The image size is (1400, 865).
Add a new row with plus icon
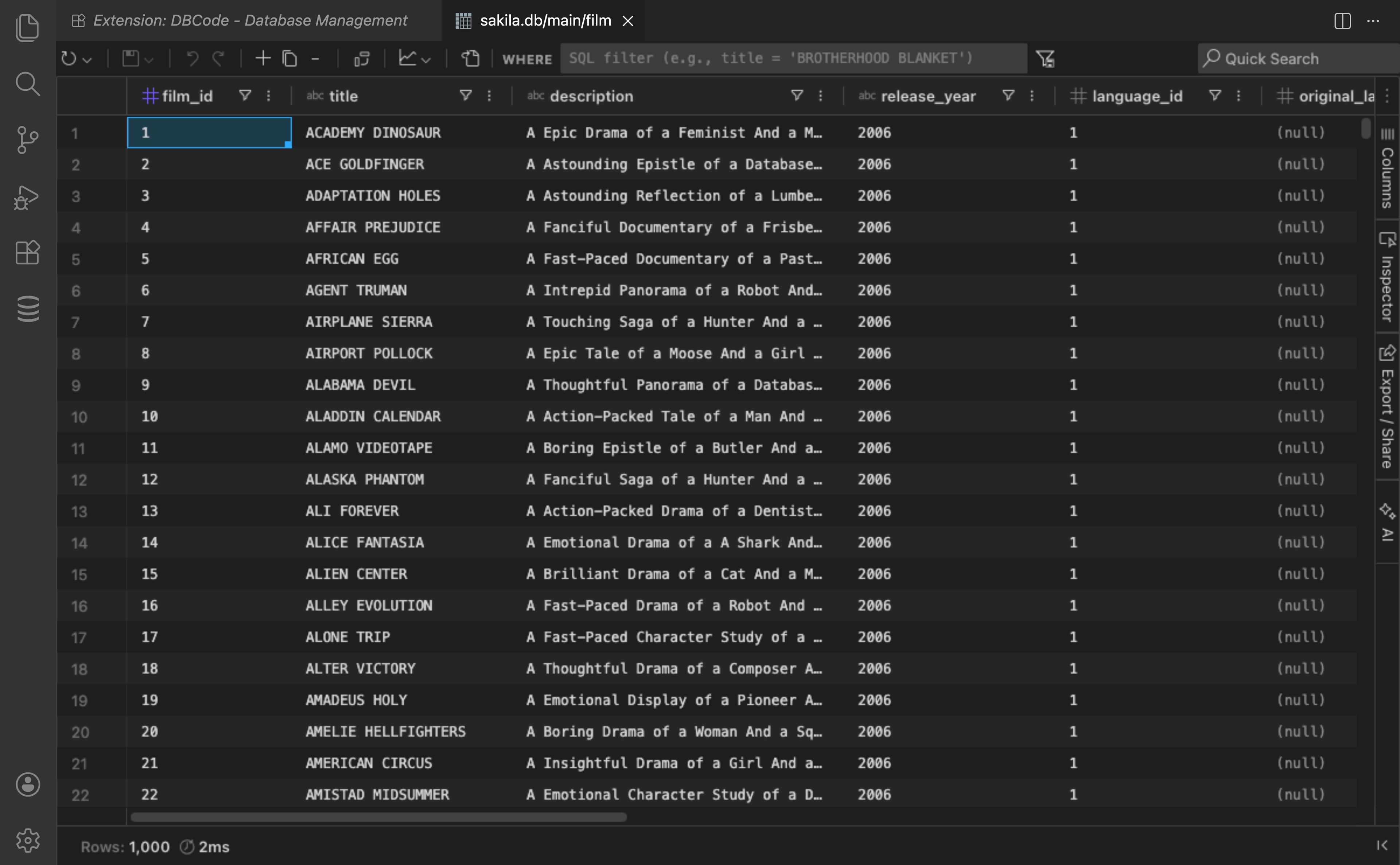262,58
